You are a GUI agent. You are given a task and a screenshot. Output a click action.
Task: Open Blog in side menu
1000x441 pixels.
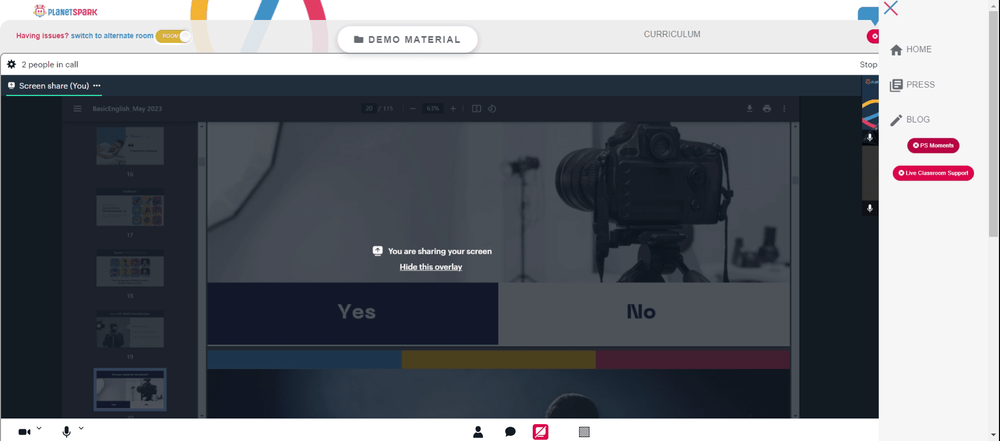(x=909, y=119)
